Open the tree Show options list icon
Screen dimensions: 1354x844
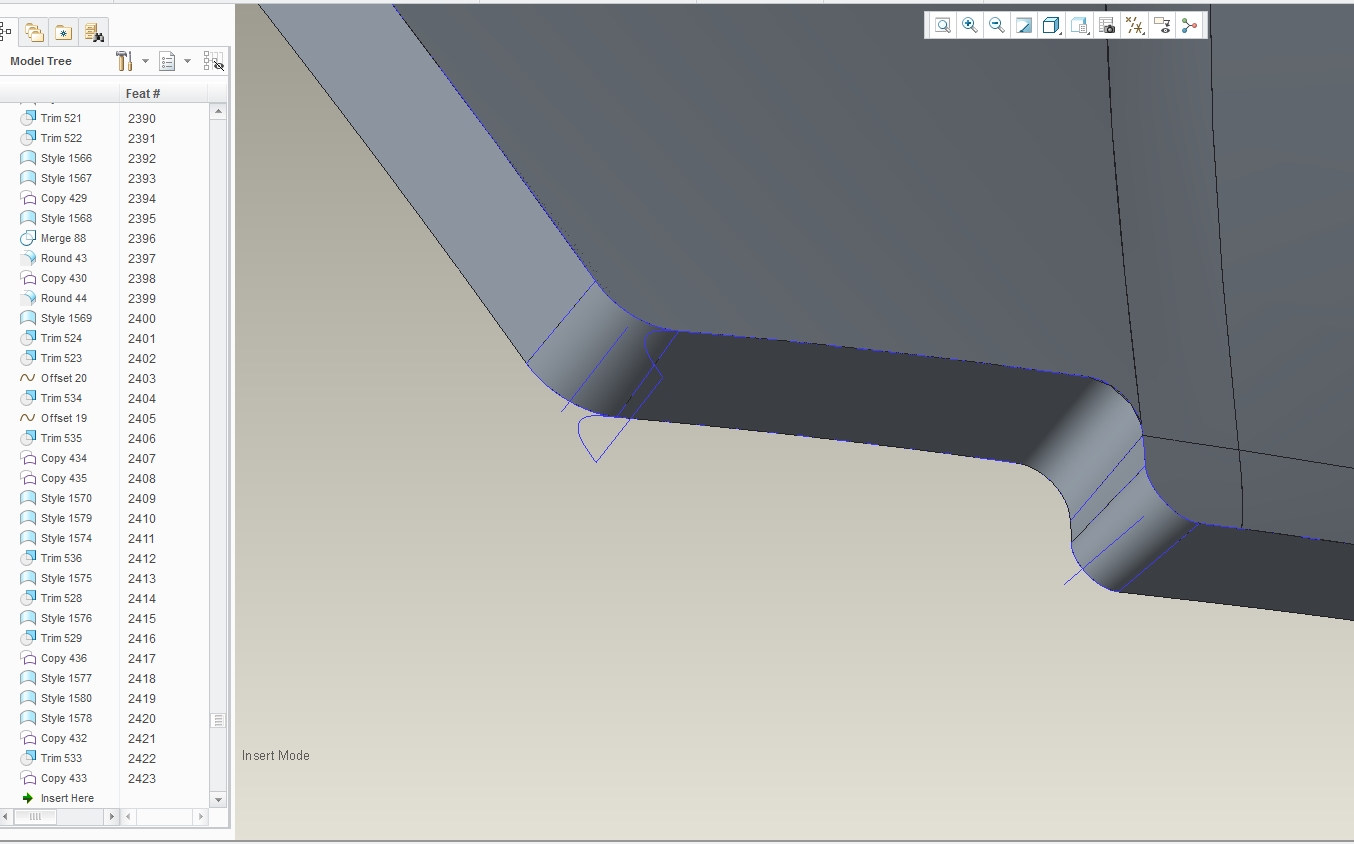click(167, 61)
